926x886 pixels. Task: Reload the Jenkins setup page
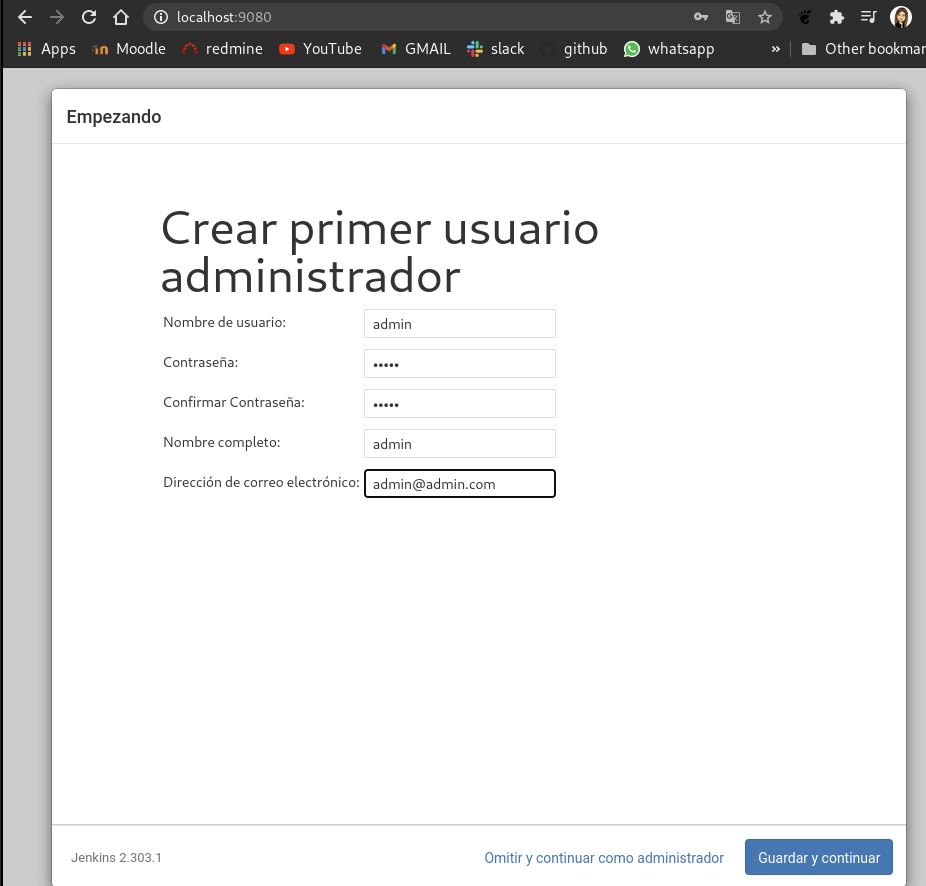click(90, 17)
